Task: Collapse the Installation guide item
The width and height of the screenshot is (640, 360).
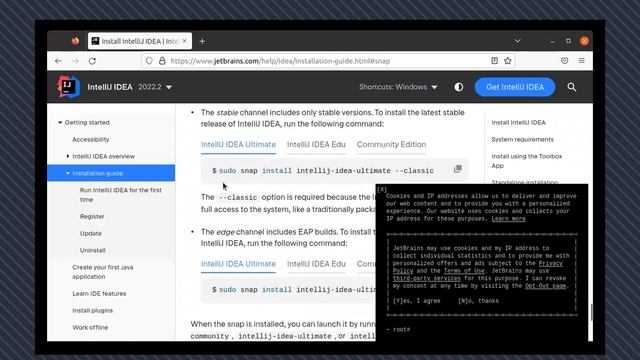Action: tap(68, 173)
